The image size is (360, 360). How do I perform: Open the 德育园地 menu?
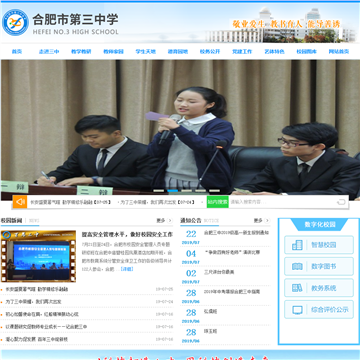click(178, 52)
